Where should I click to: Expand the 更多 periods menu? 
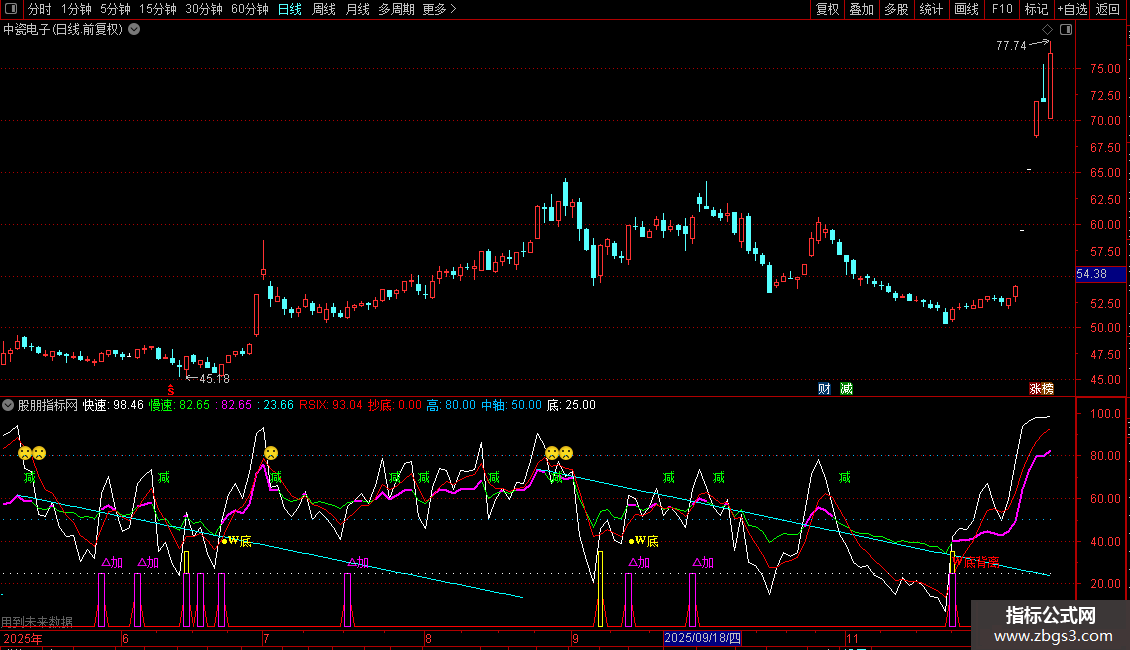439,9
